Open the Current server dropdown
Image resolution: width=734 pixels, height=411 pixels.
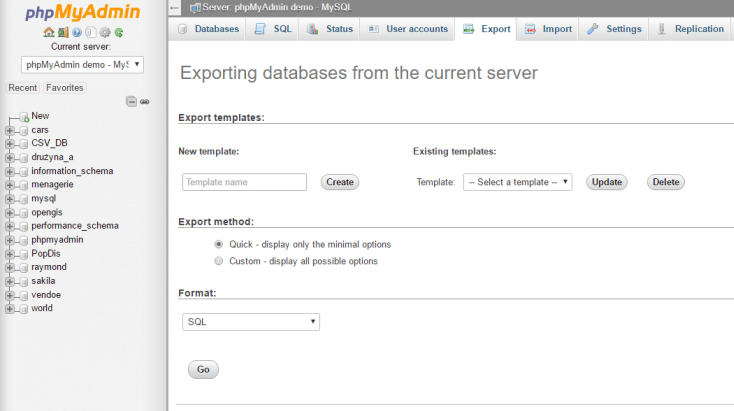point(82,65)
